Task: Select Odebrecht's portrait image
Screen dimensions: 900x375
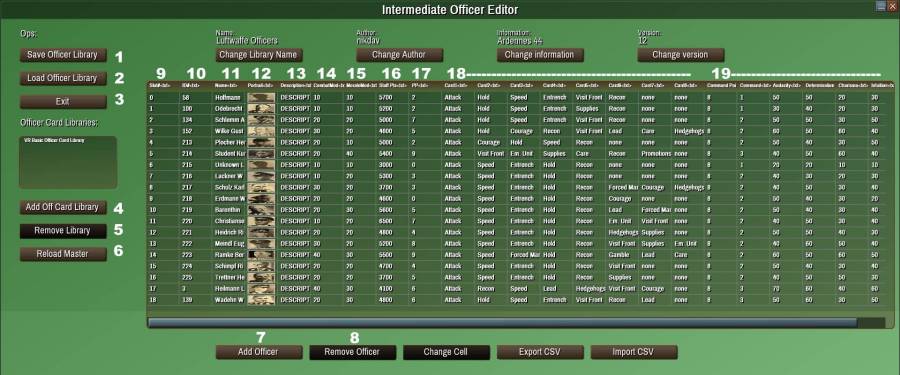Action: (261, 109)
